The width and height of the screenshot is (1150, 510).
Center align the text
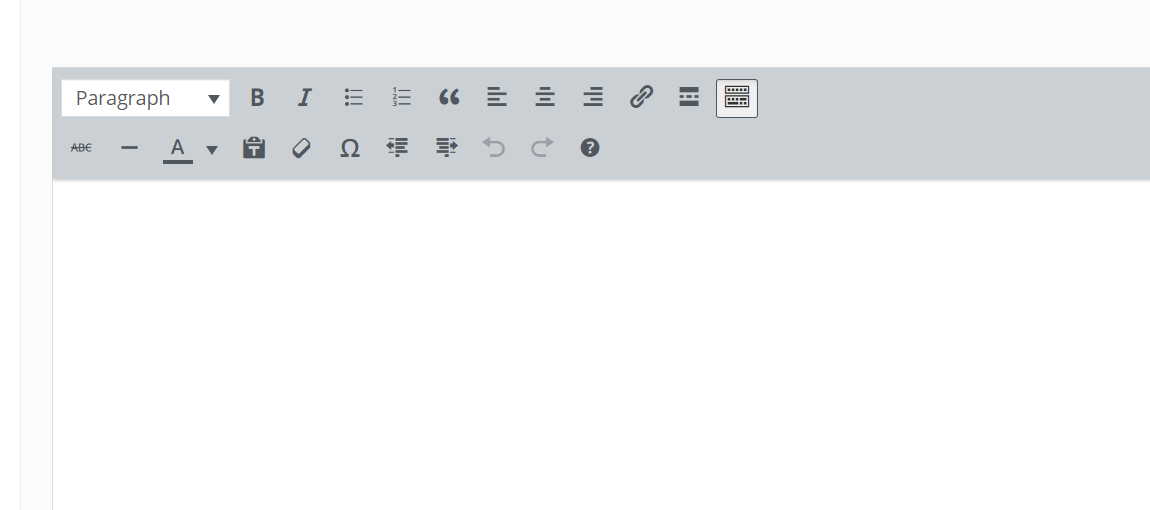(x=545, y=98)
